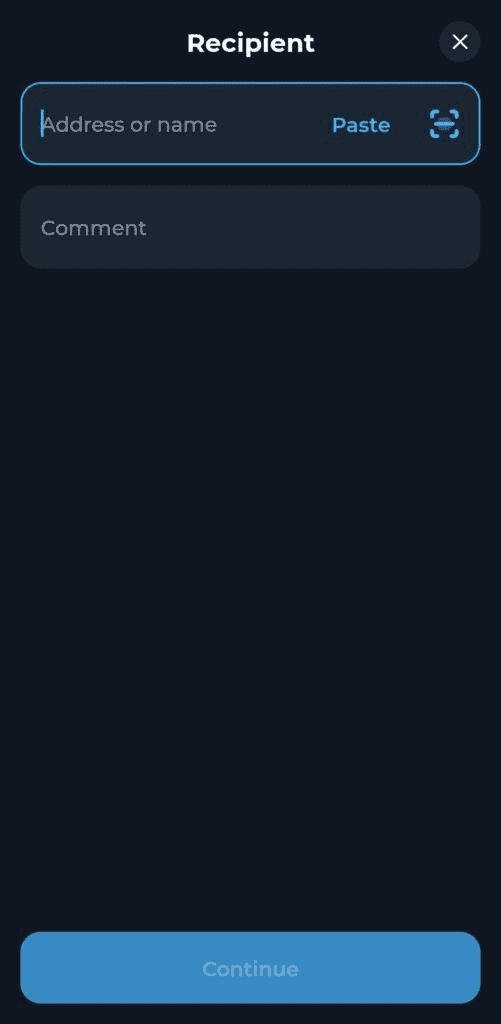501x1024 pixels.
Task: Click the Continue button
Action: click(250, 968)
